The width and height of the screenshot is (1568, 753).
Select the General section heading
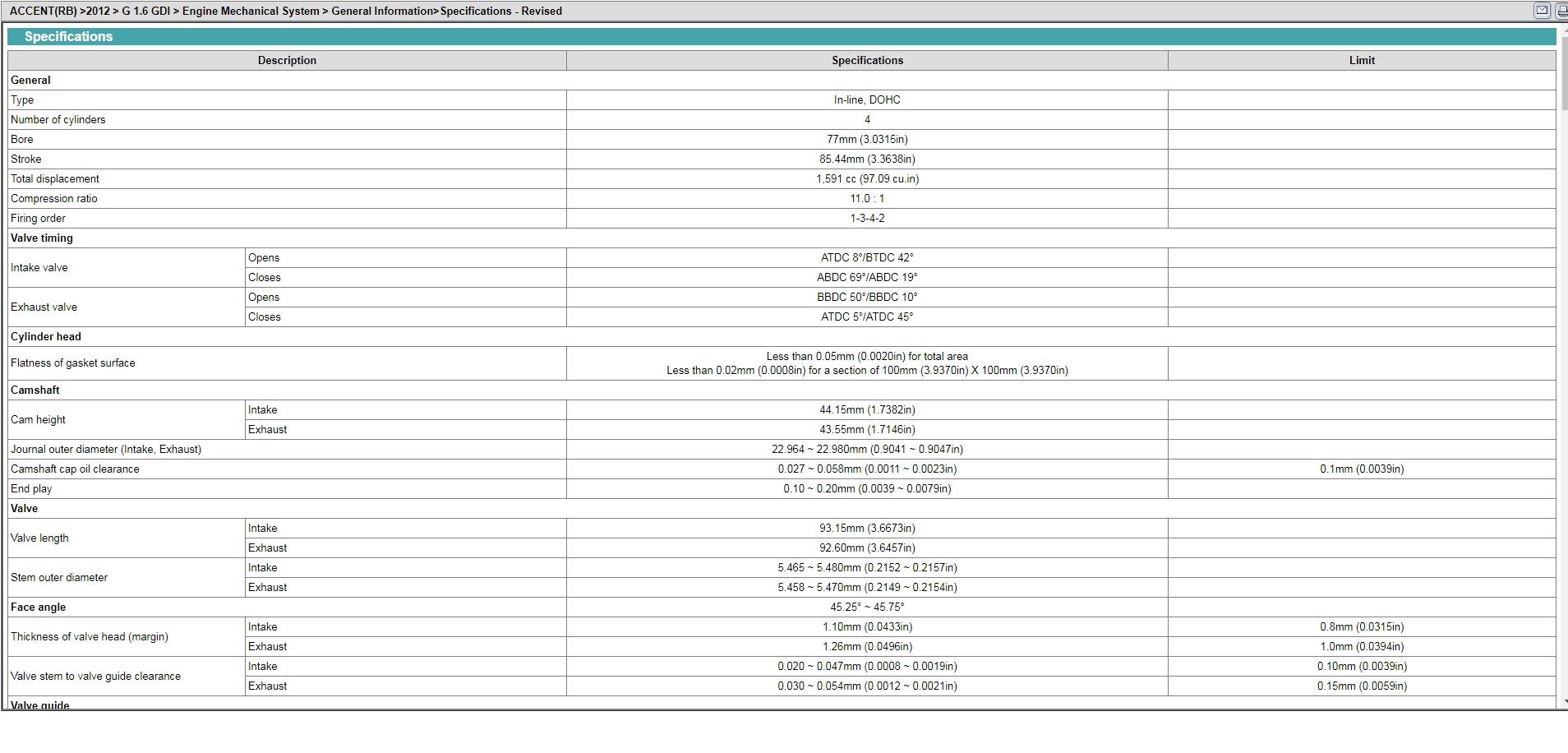[30, 80]
